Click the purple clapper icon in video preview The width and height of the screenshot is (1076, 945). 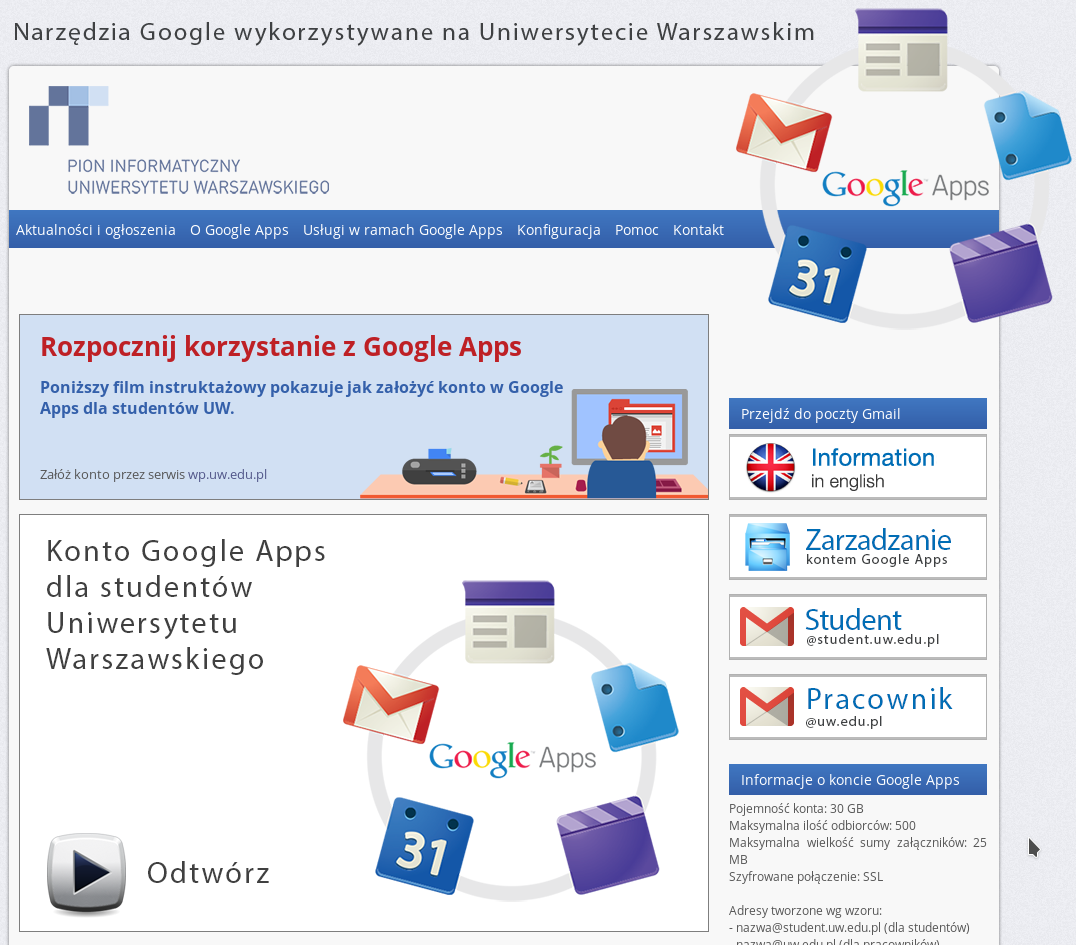(x=608, y=845)
